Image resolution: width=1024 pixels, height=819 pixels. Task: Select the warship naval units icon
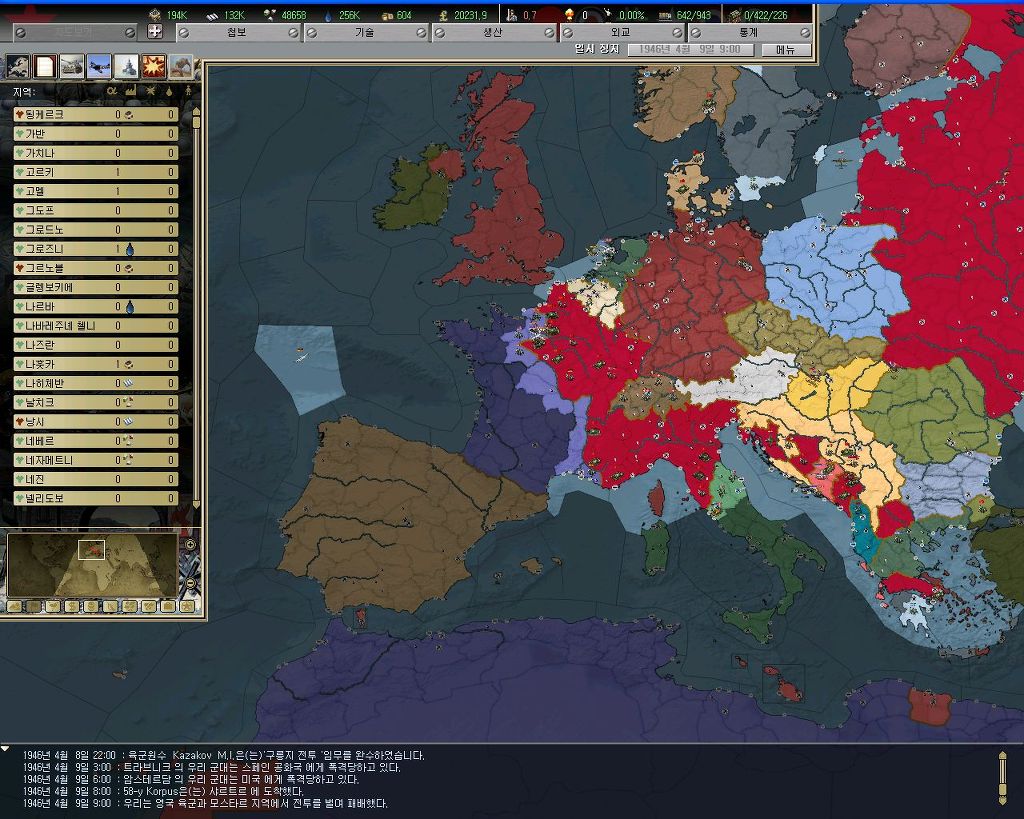(127, 67)
